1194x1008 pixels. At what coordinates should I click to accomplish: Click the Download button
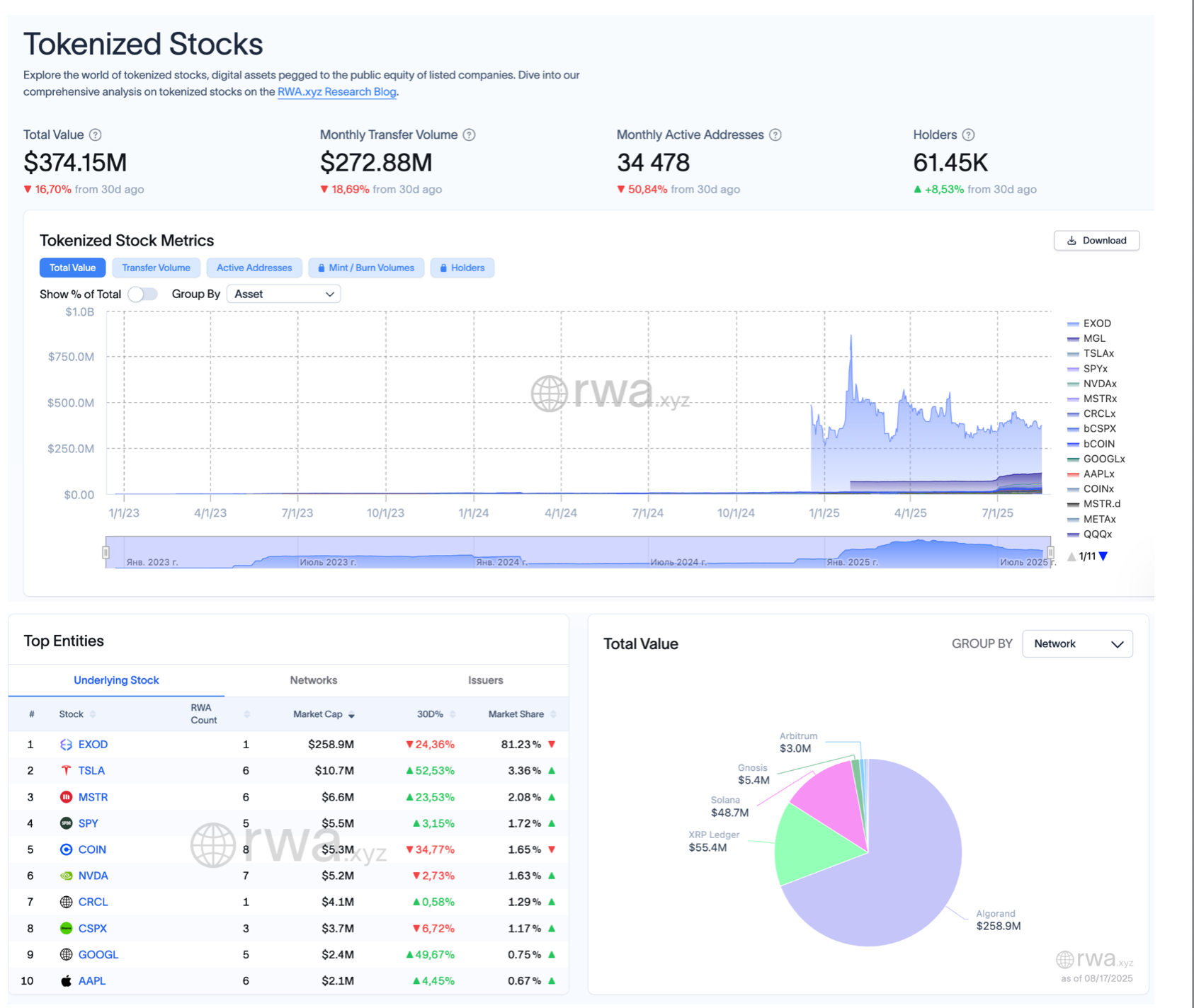click(x=1096, y=241)
